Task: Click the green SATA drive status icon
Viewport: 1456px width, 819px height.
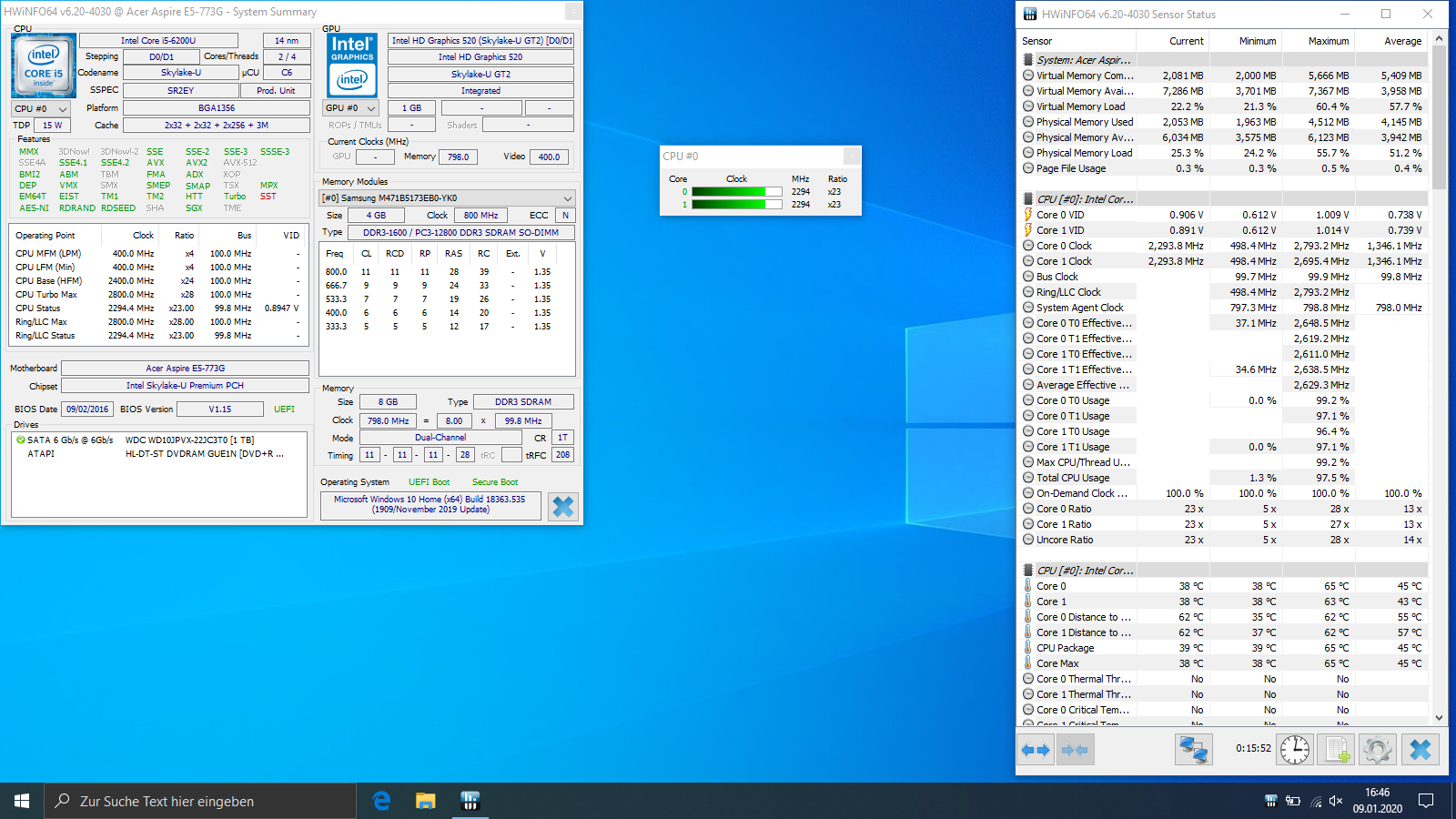Action: (x=20, y=440)
